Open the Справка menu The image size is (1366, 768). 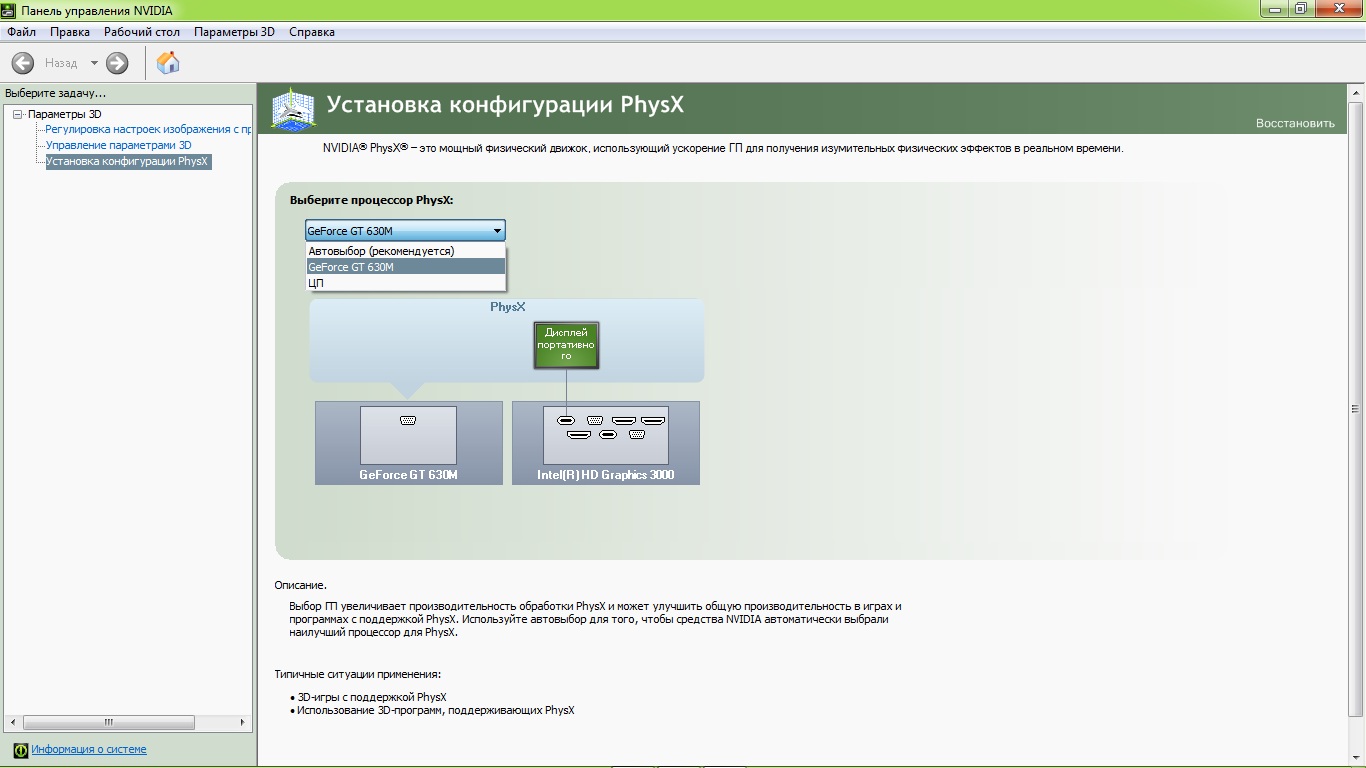[312, 32]
